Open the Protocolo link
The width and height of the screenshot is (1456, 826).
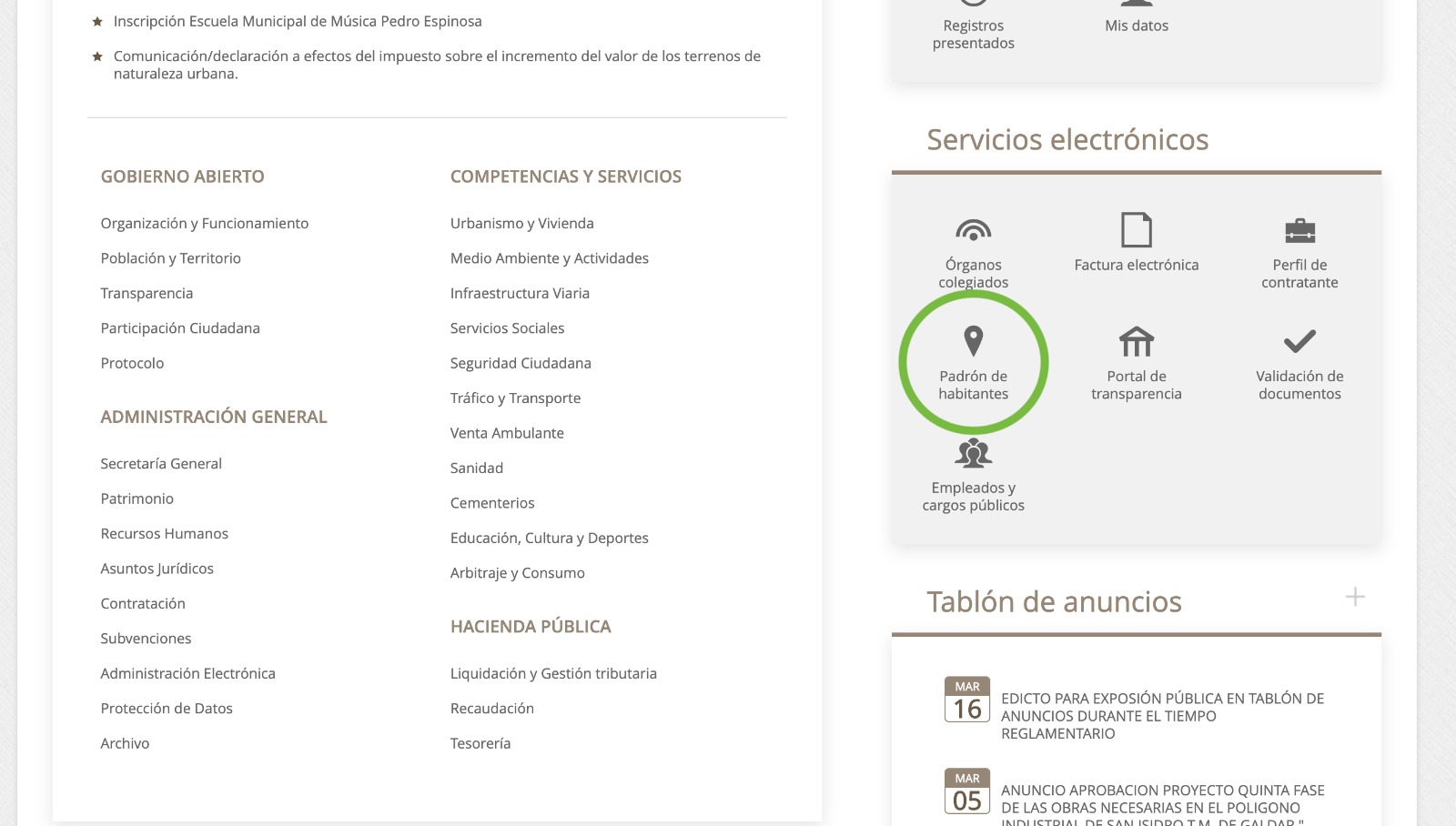point(132,363)
